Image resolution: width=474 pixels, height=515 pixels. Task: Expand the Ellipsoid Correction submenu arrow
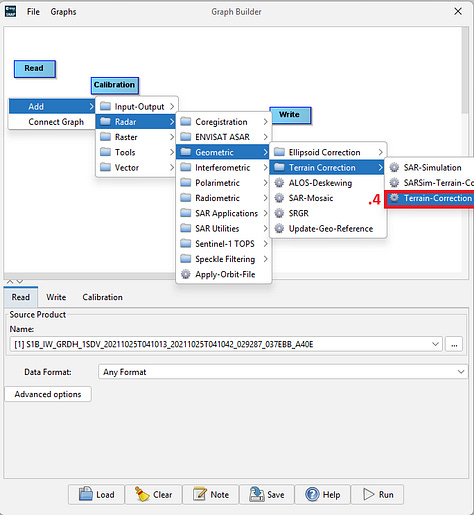381,152
